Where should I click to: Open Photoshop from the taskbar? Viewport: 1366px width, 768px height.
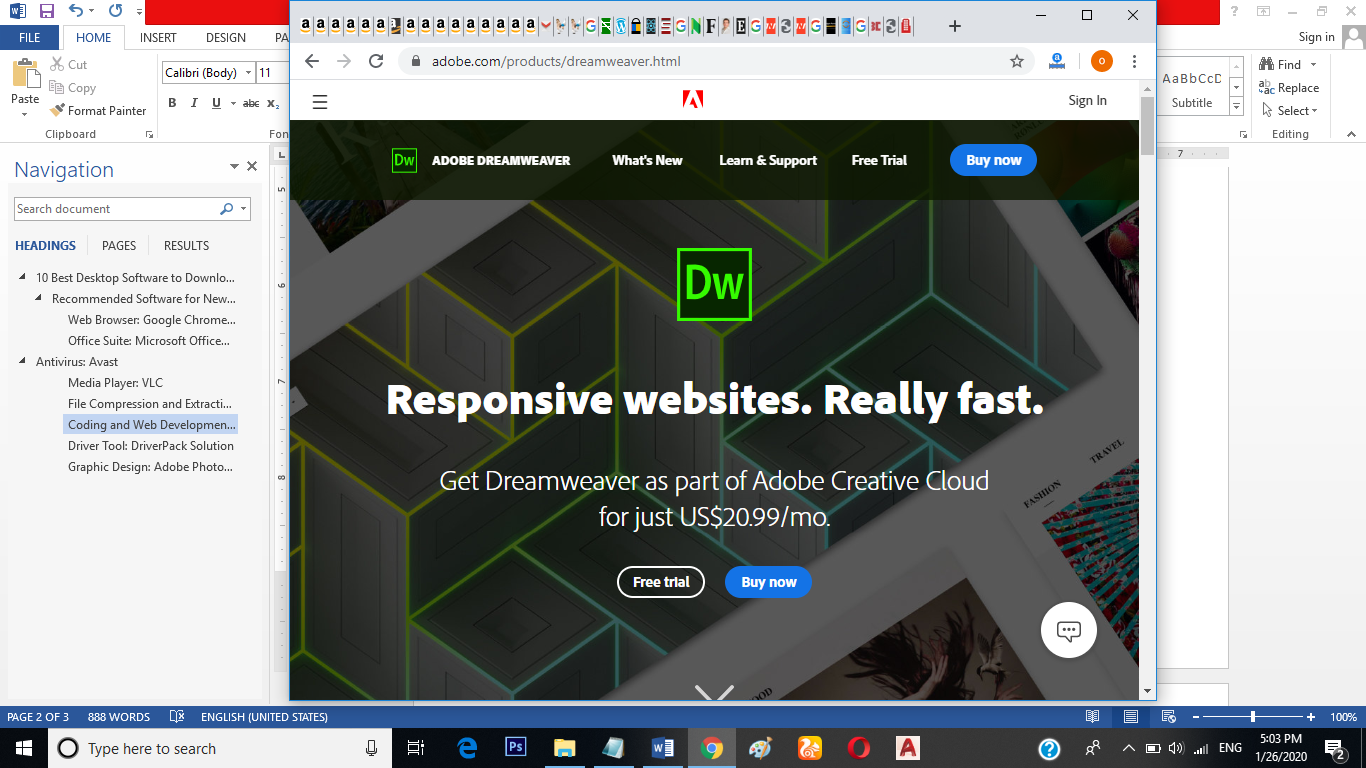(516, 748)
